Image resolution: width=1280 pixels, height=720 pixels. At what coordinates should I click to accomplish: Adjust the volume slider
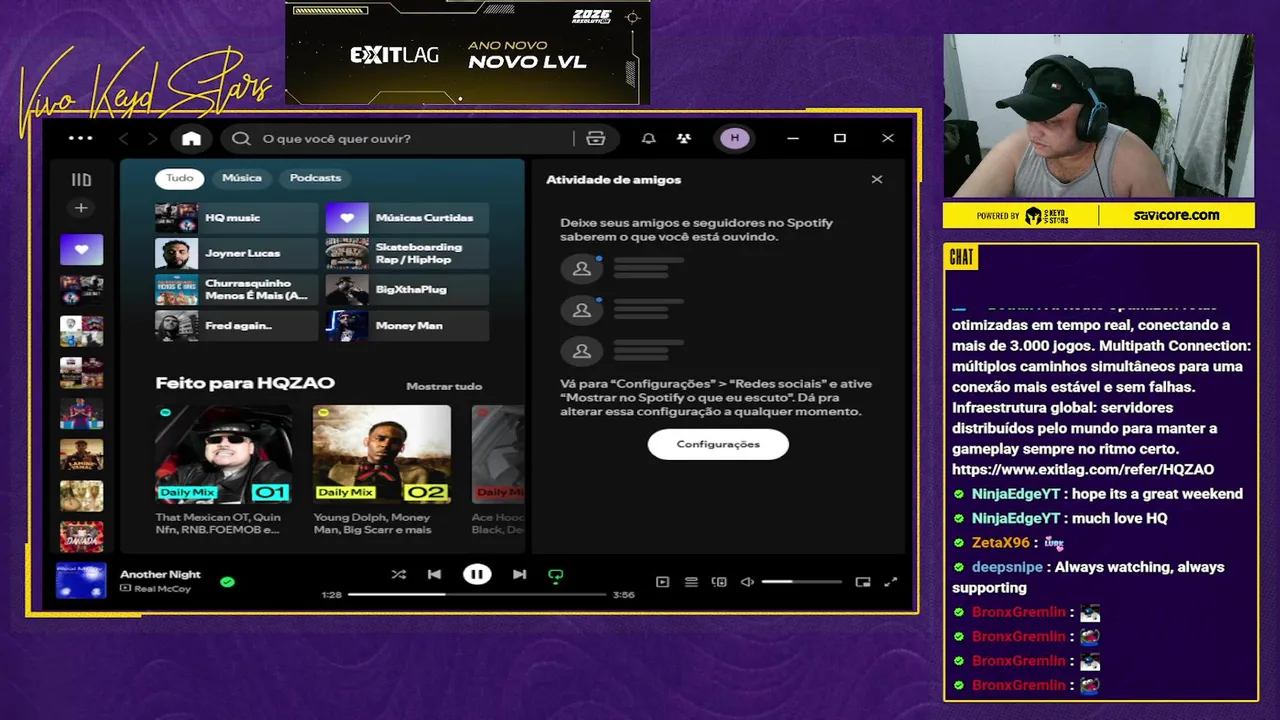tap(802, 582)
